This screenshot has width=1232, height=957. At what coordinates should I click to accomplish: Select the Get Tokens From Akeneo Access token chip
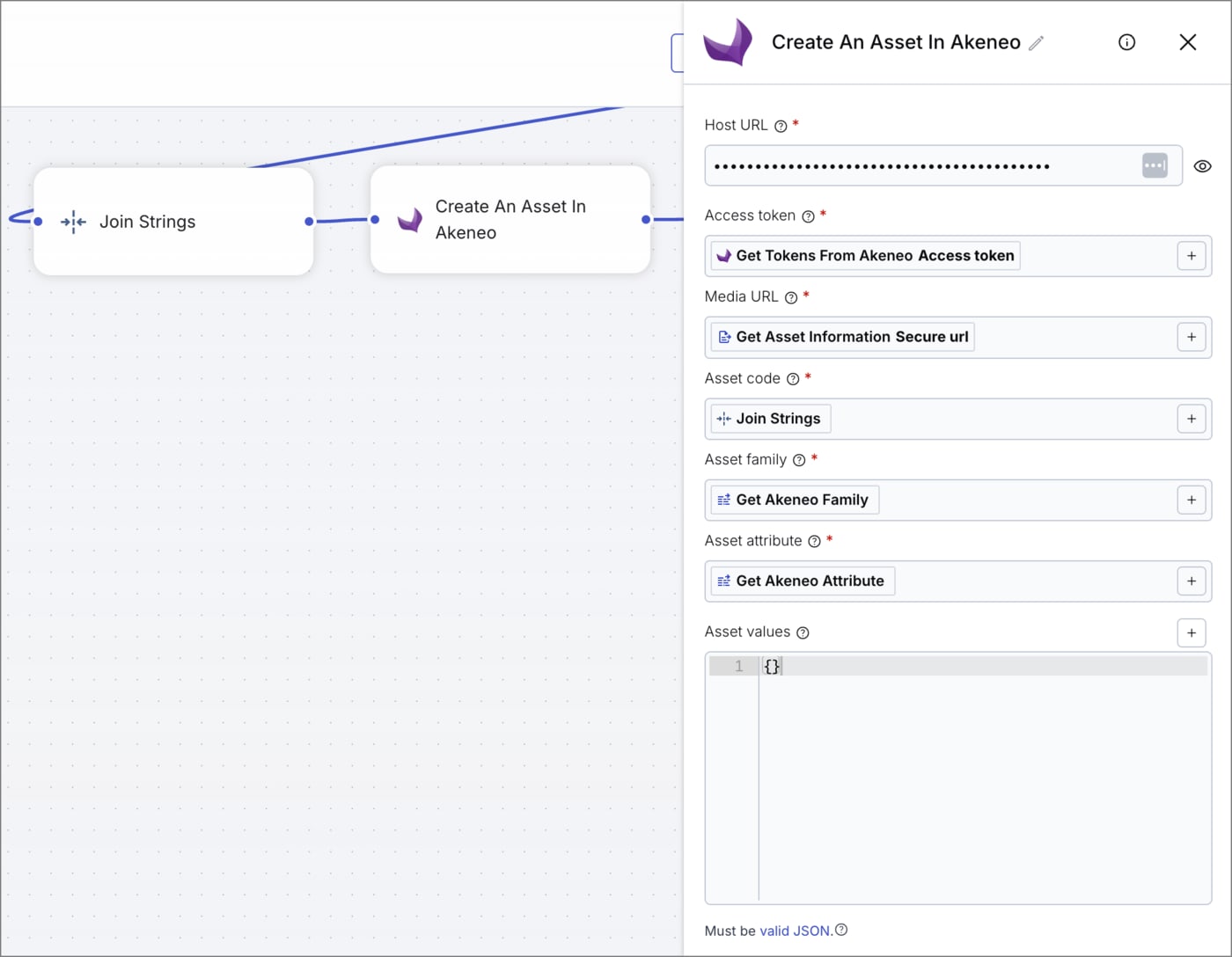pos(863,255)
